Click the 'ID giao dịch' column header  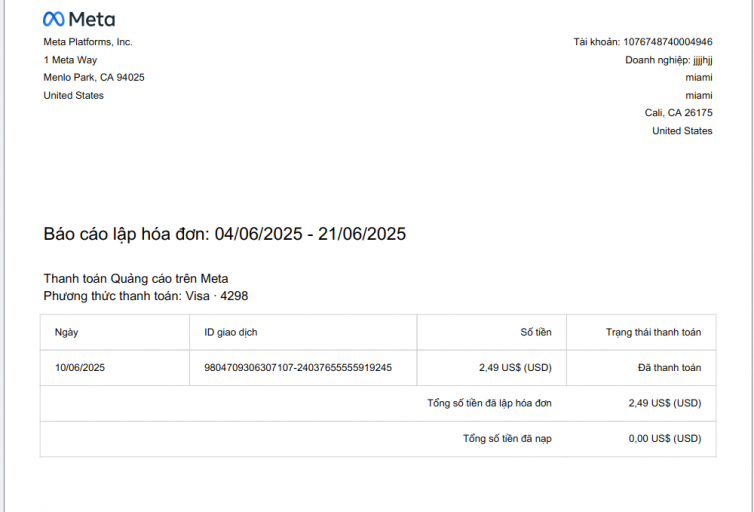pos(231,332)
